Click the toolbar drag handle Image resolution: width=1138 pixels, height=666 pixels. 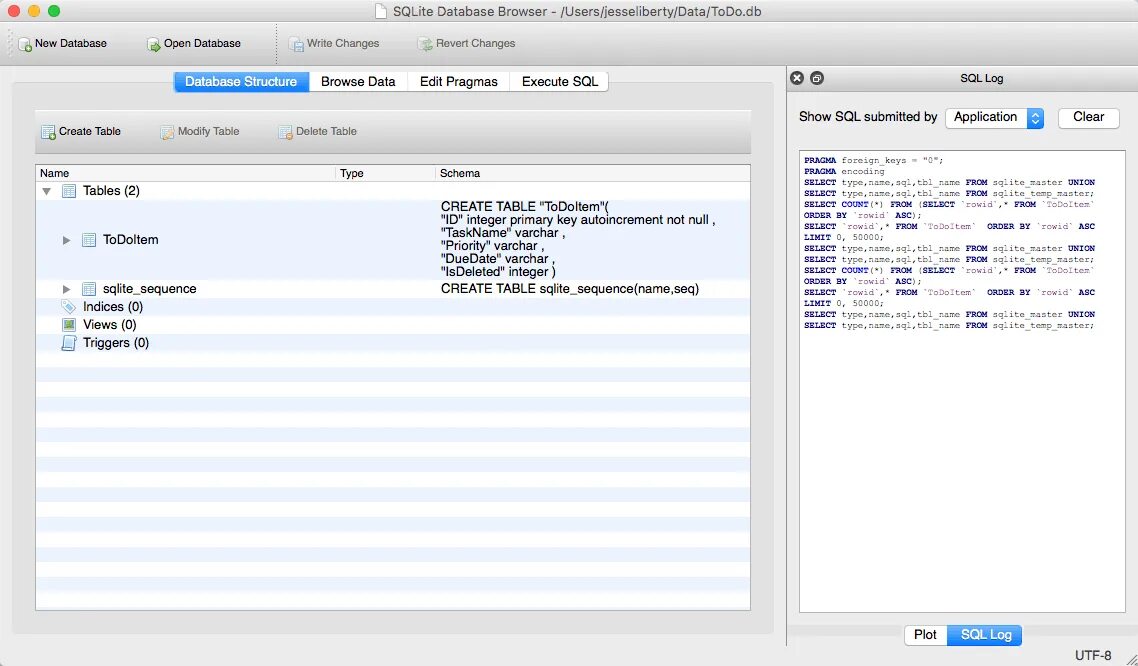pyautogui.click(x=10, y=44)
